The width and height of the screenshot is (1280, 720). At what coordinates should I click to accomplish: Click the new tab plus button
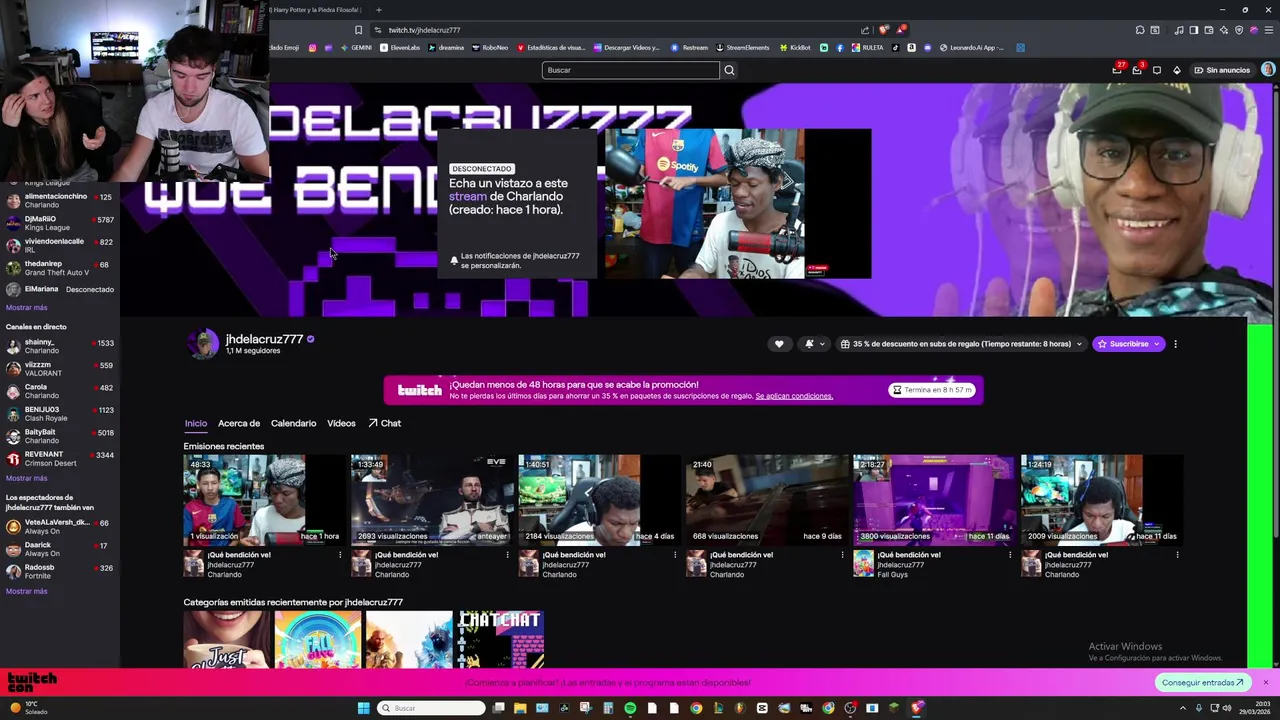378,10
